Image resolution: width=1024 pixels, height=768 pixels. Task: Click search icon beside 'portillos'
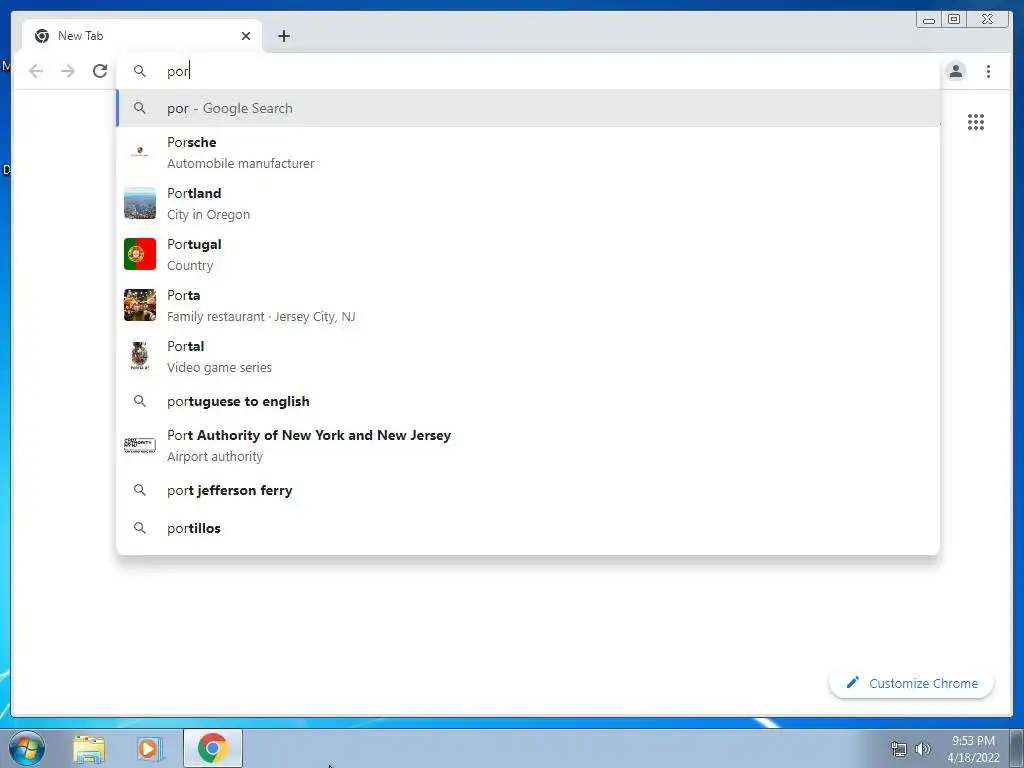140,528
